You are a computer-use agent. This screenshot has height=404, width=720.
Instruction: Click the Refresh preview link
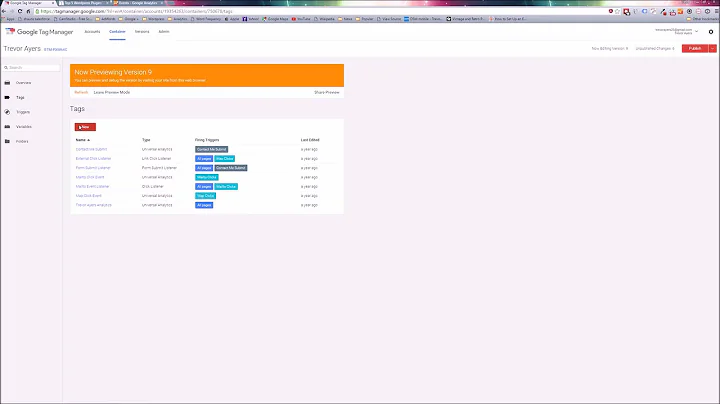coord(81,92)
